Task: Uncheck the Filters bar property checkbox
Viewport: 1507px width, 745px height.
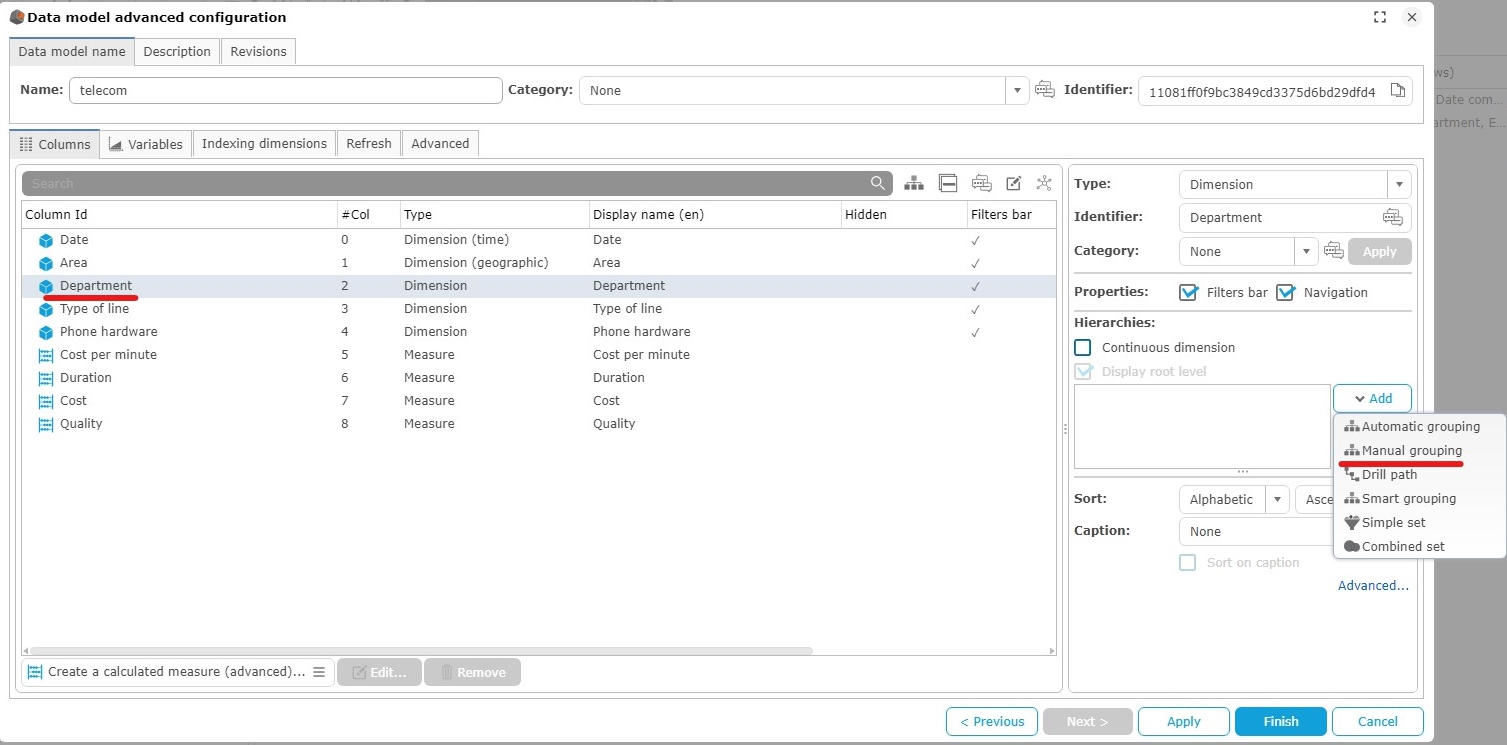Action: [1188, 292]
